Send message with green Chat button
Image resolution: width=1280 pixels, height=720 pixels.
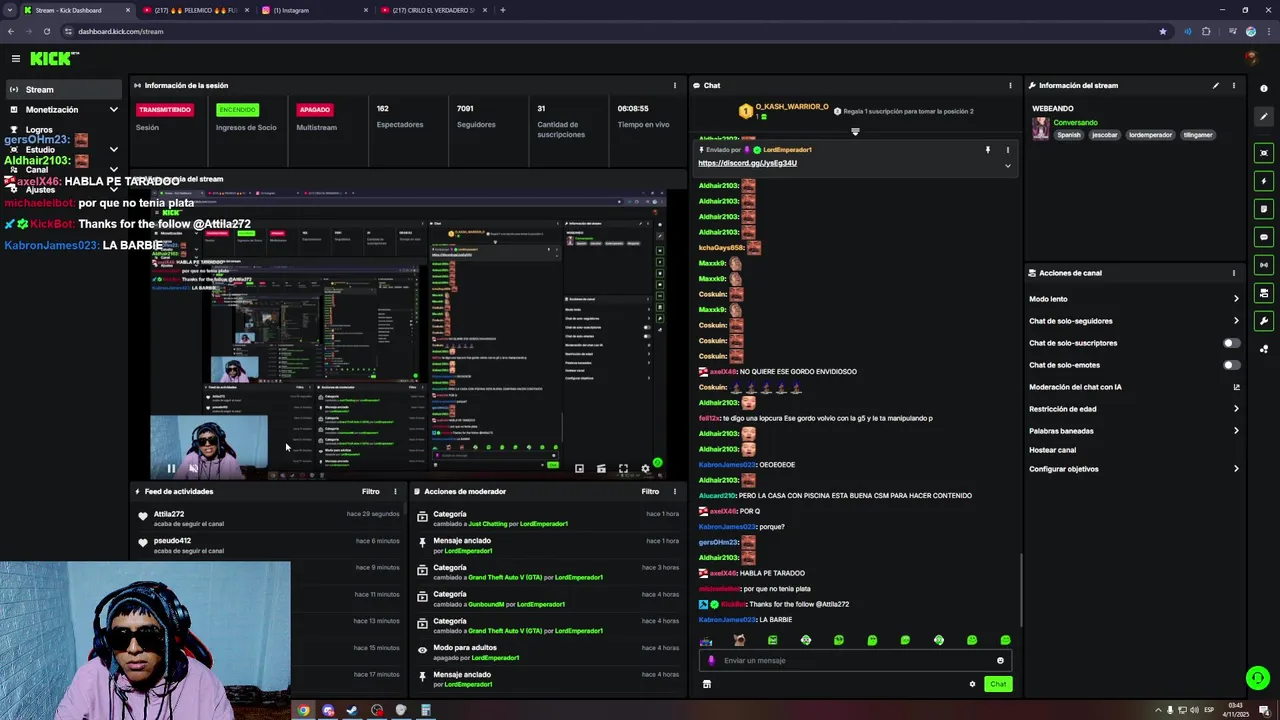(x=998, y=684)
